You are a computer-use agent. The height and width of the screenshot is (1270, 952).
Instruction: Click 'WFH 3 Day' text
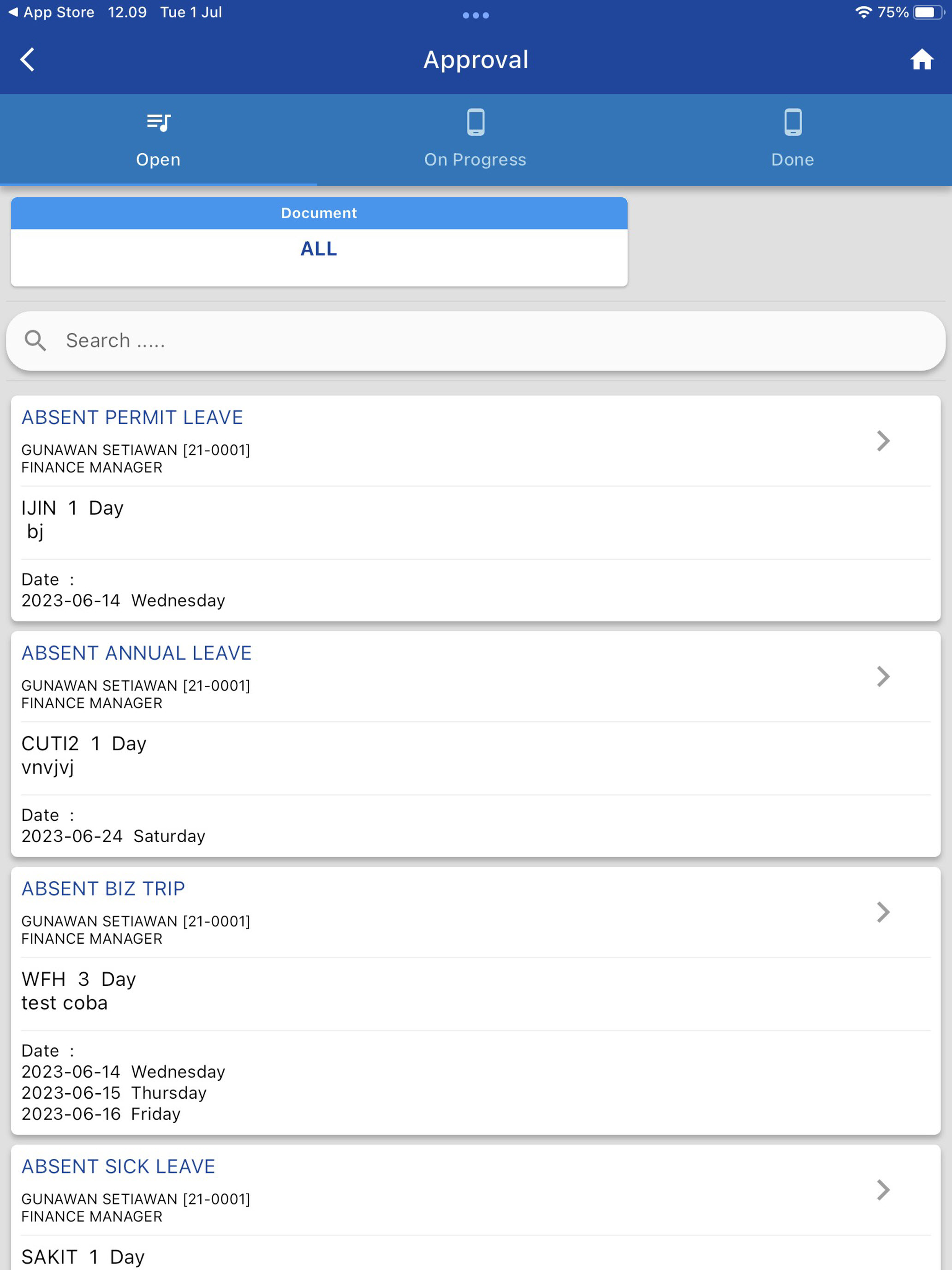pyautogui.click(x=78, y=979)
